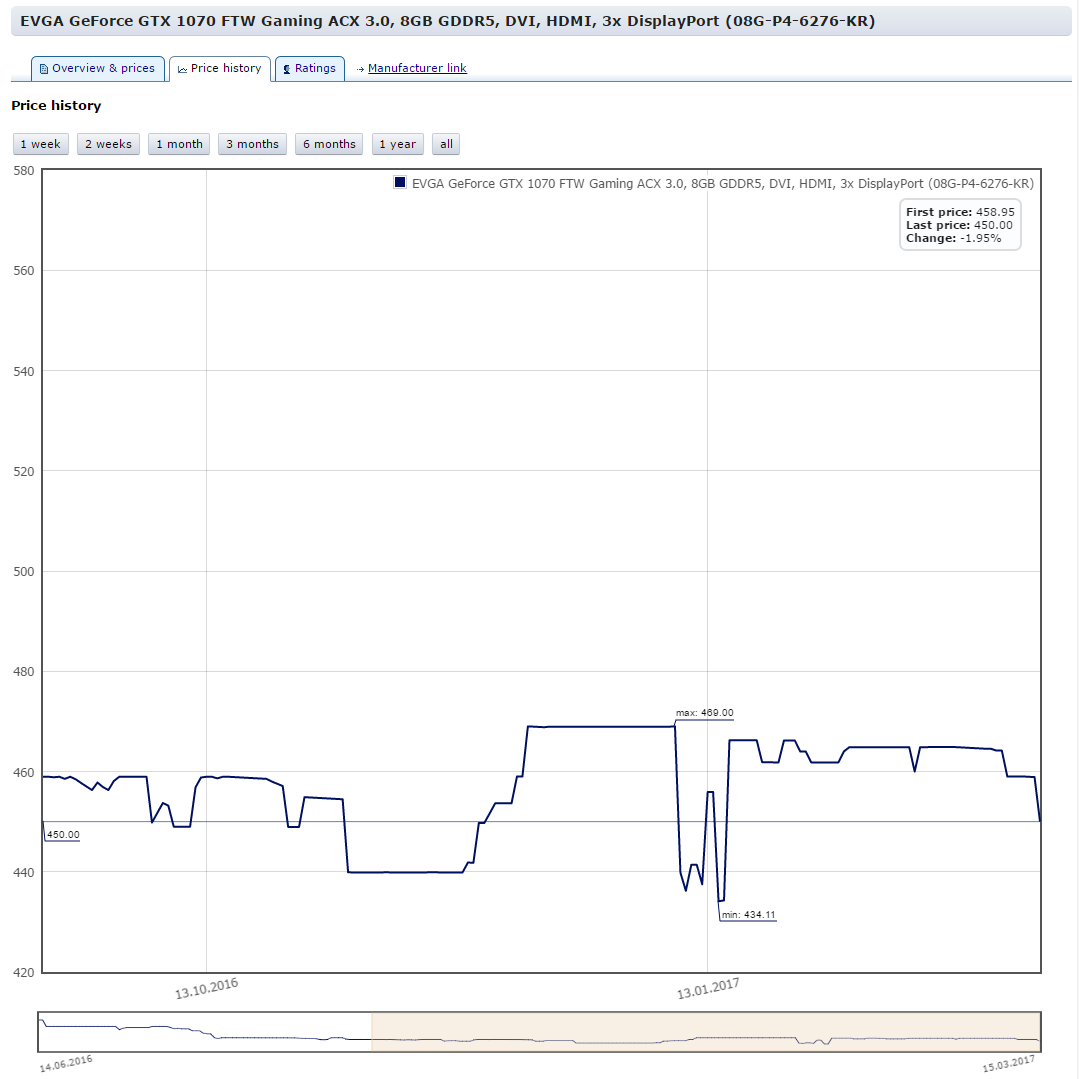Select the 3 months range button
This screenshot has height=1079, width=1079.
point(253,144)
